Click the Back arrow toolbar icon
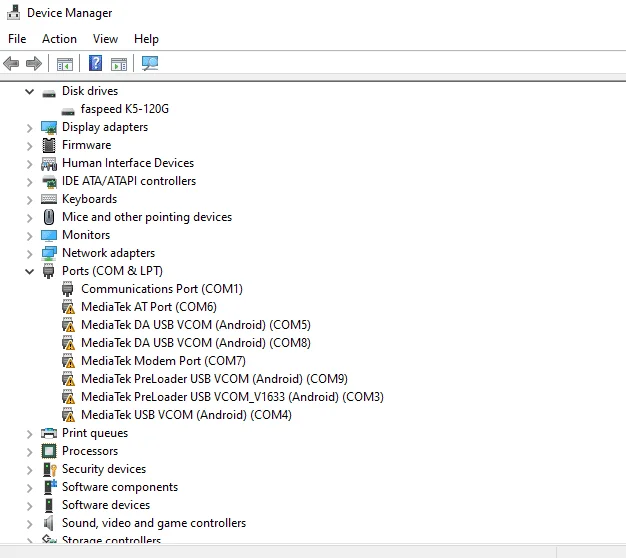 11,63
